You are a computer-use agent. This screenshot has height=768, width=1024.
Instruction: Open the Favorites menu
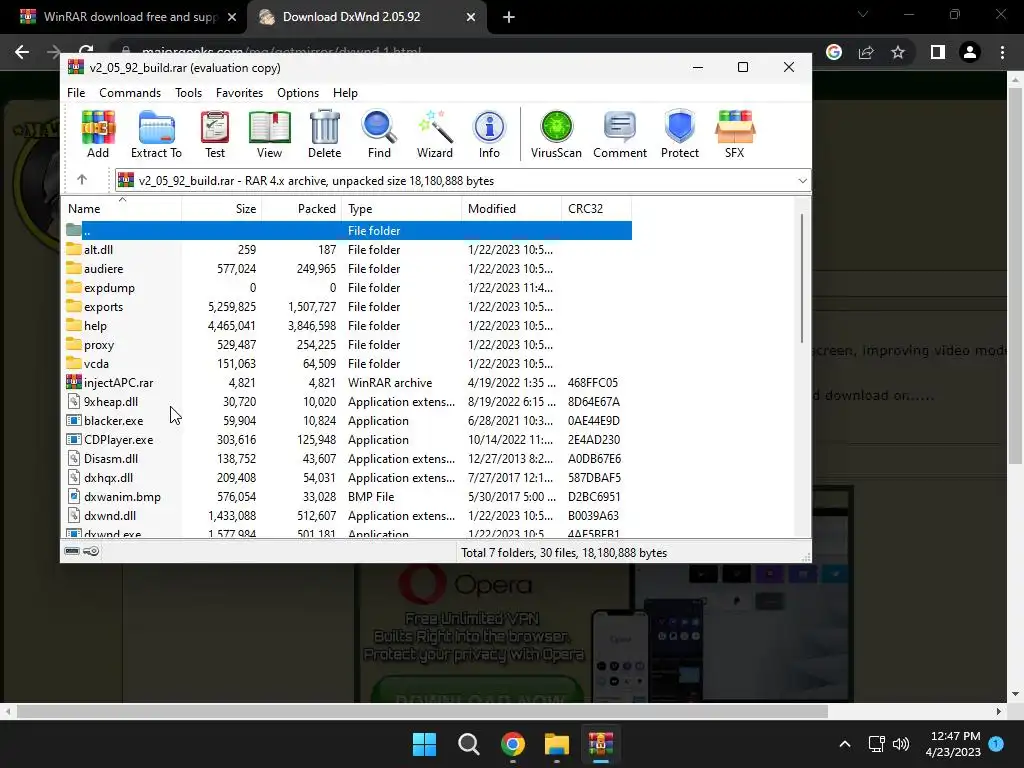tap(239, 93)
